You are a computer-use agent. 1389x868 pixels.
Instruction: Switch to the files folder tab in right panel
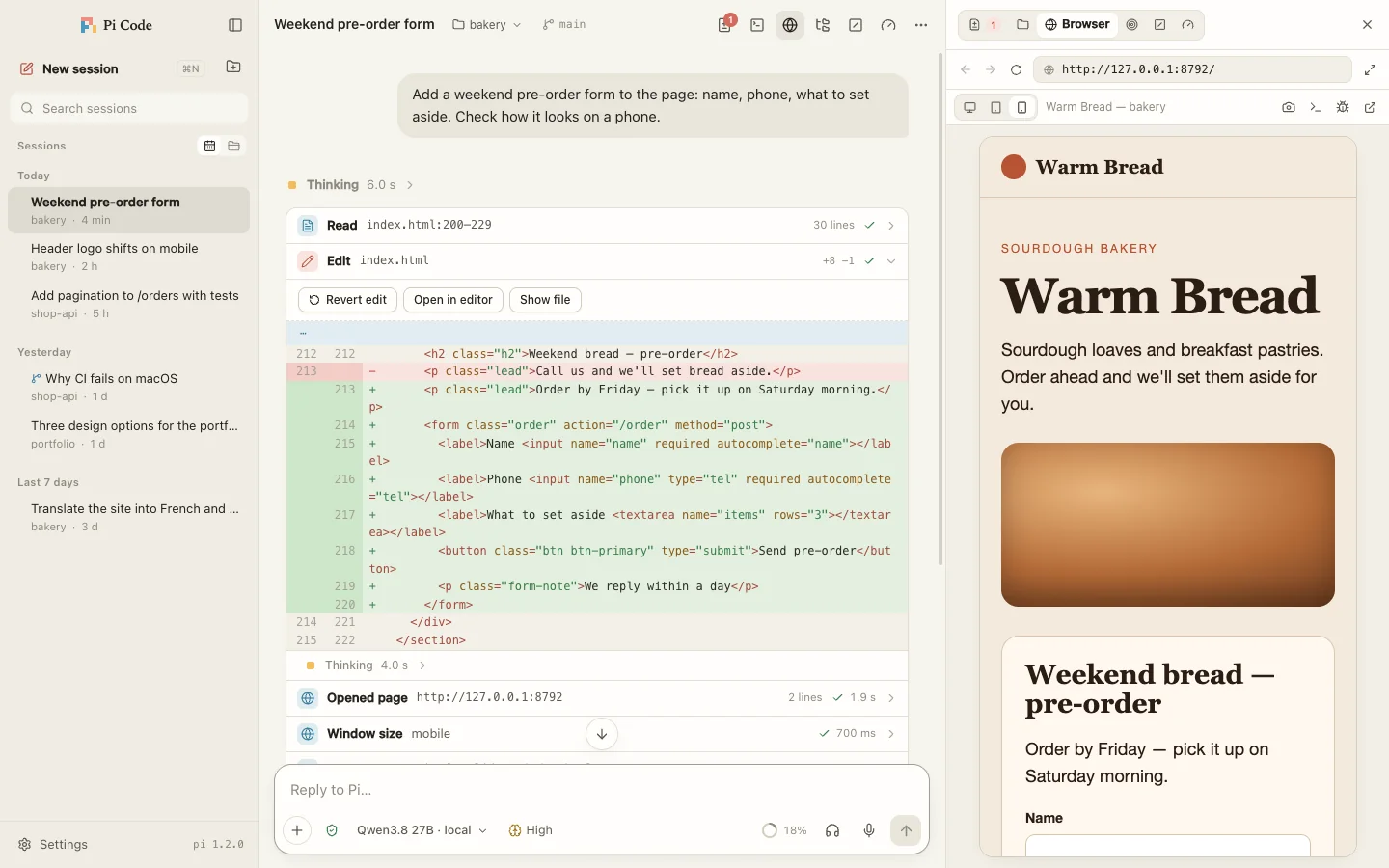click(x=1022, y=25)
